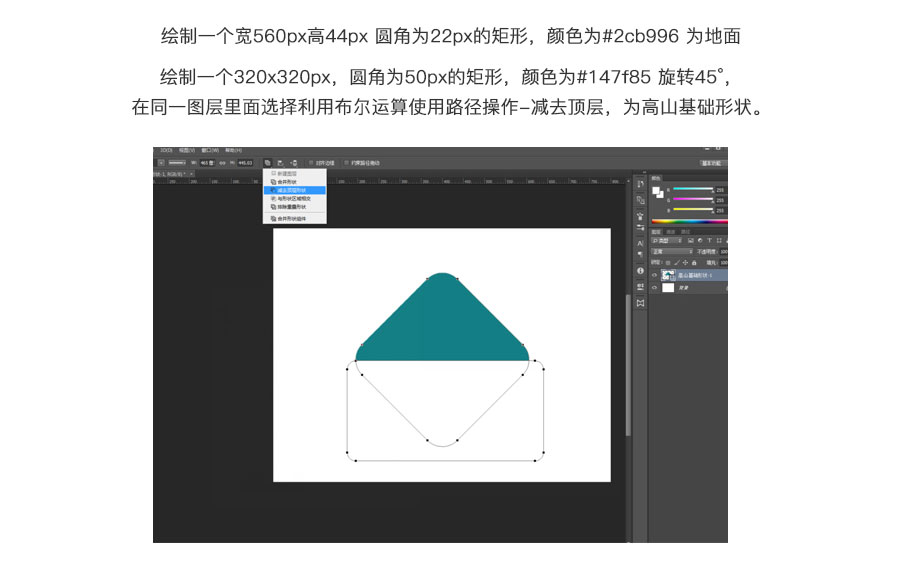Click the shape layers filter icon in Layers panel
Image resolution: width=900 pixels, height=582 pixels.
click(718, 240)
